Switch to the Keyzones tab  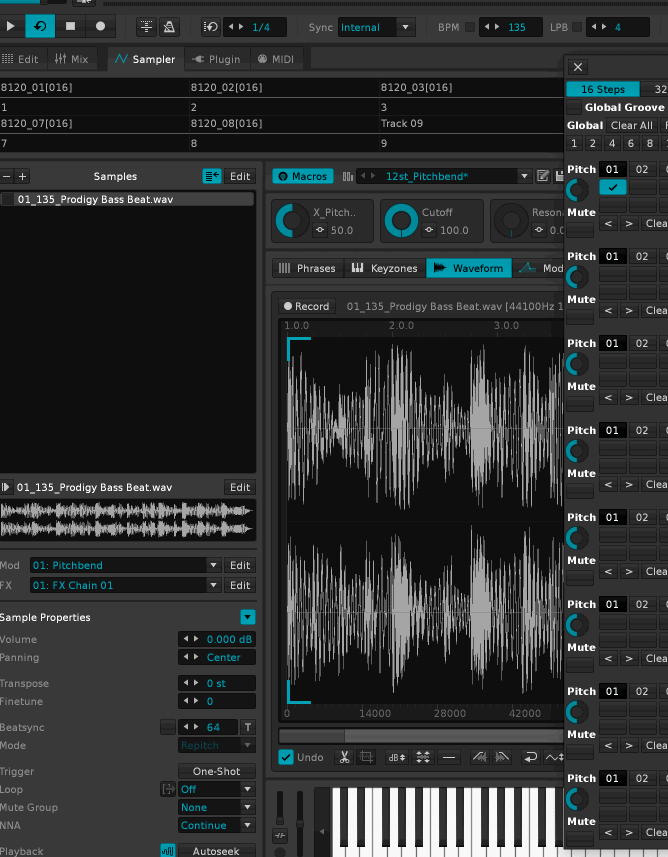coord(382,268)
